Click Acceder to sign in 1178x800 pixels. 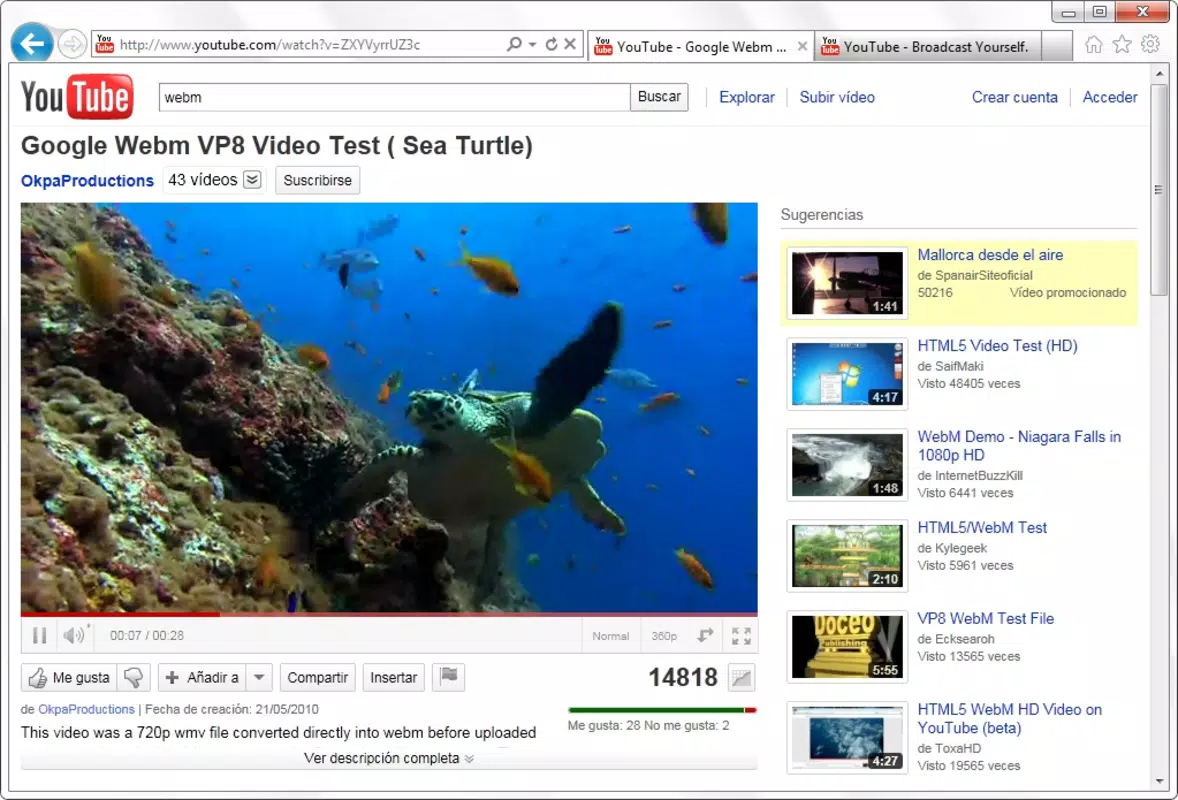[1110, 97]
